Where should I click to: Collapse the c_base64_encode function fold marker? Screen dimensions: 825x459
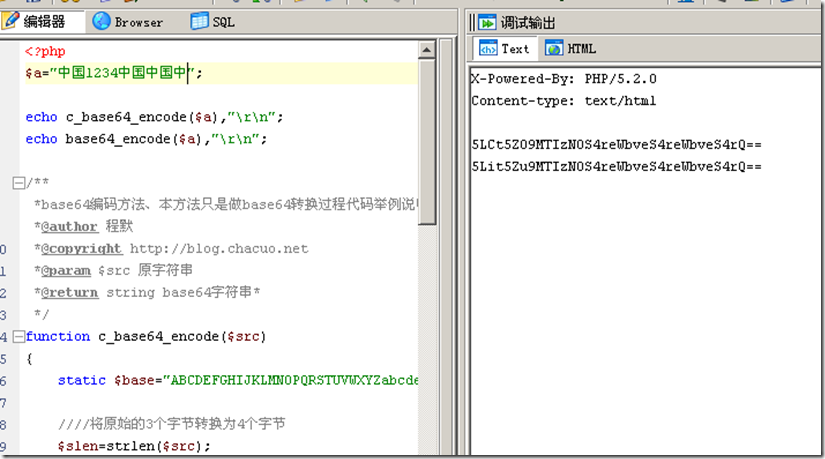pos(17,337)
